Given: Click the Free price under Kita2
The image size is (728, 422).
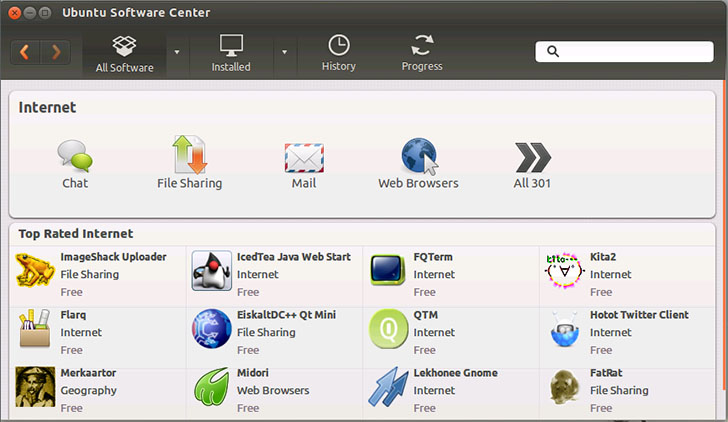Looking at the screenshot, I should [601, 292].
